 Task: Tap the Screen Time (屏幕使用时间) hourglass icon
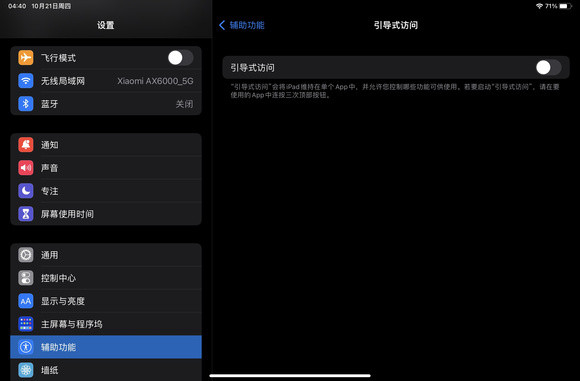tap(26, 214)
